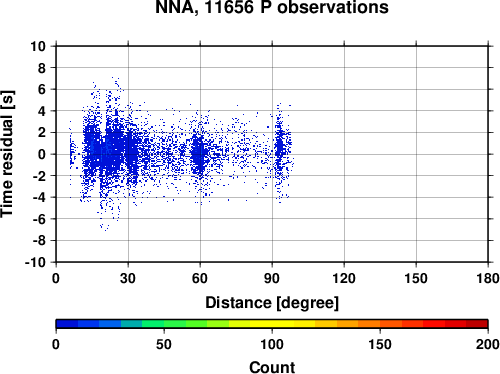Click the Count colorbar label
500x374 pixels.
coord(272,367)
